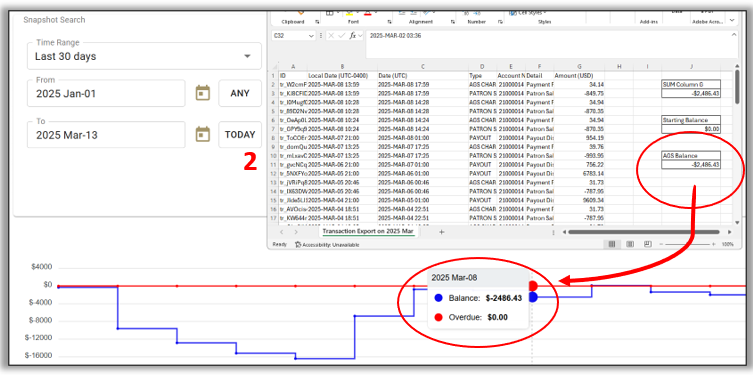The width and height of the screenshot is (753, 375).
Task: Select column J header in Excel
Action: pyautogui.click(x=691, y=67)
